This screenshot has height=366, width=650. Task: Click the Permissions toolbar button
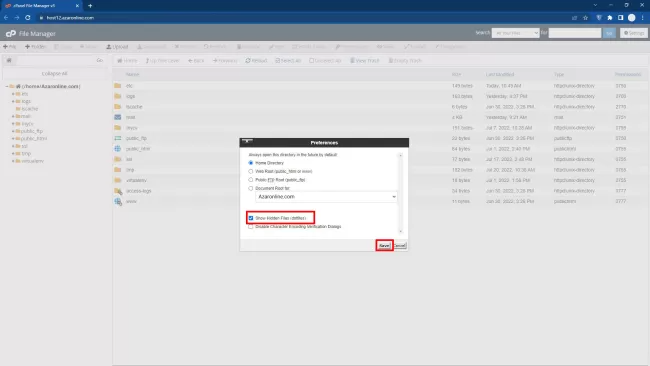tap(352, 47)
